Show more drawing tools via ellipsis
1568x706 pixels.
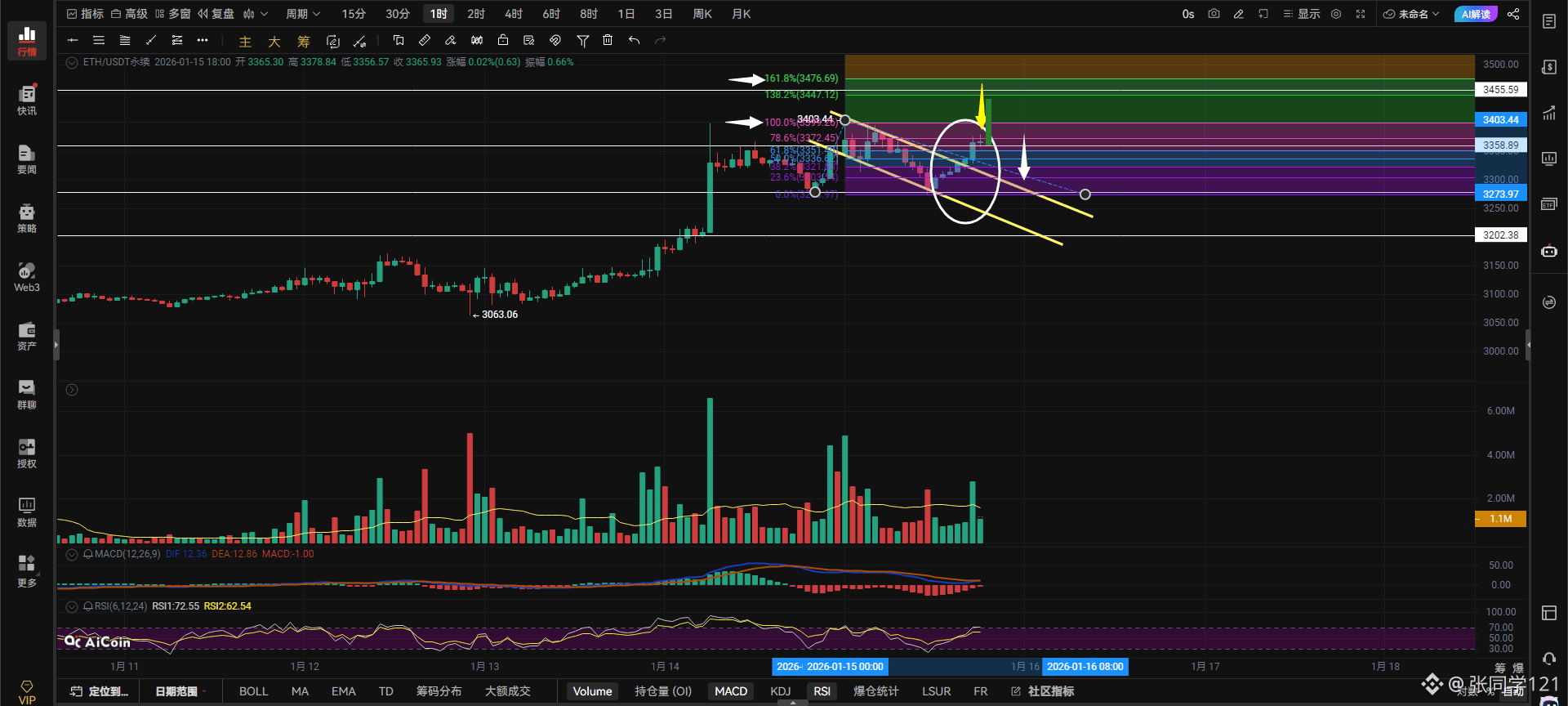[203, 40]
